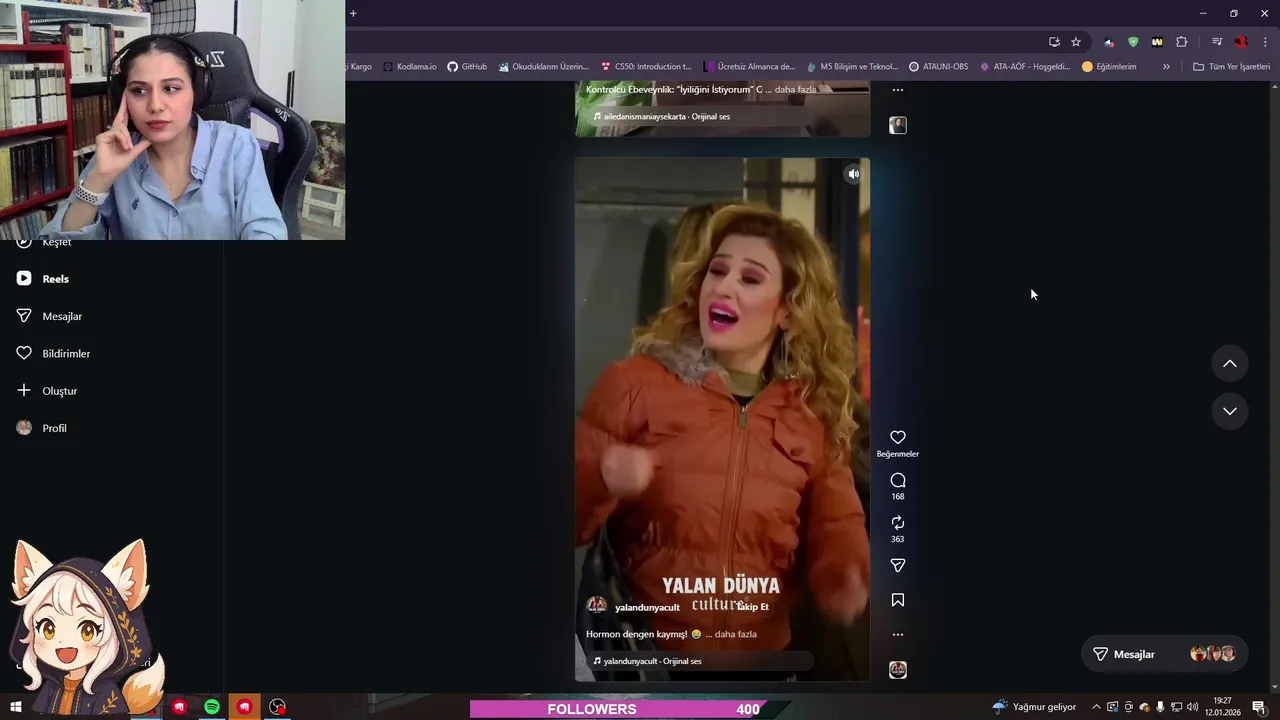Click the audio thumbnail of the current reel

pyautogui.click(x=898, y=670)
